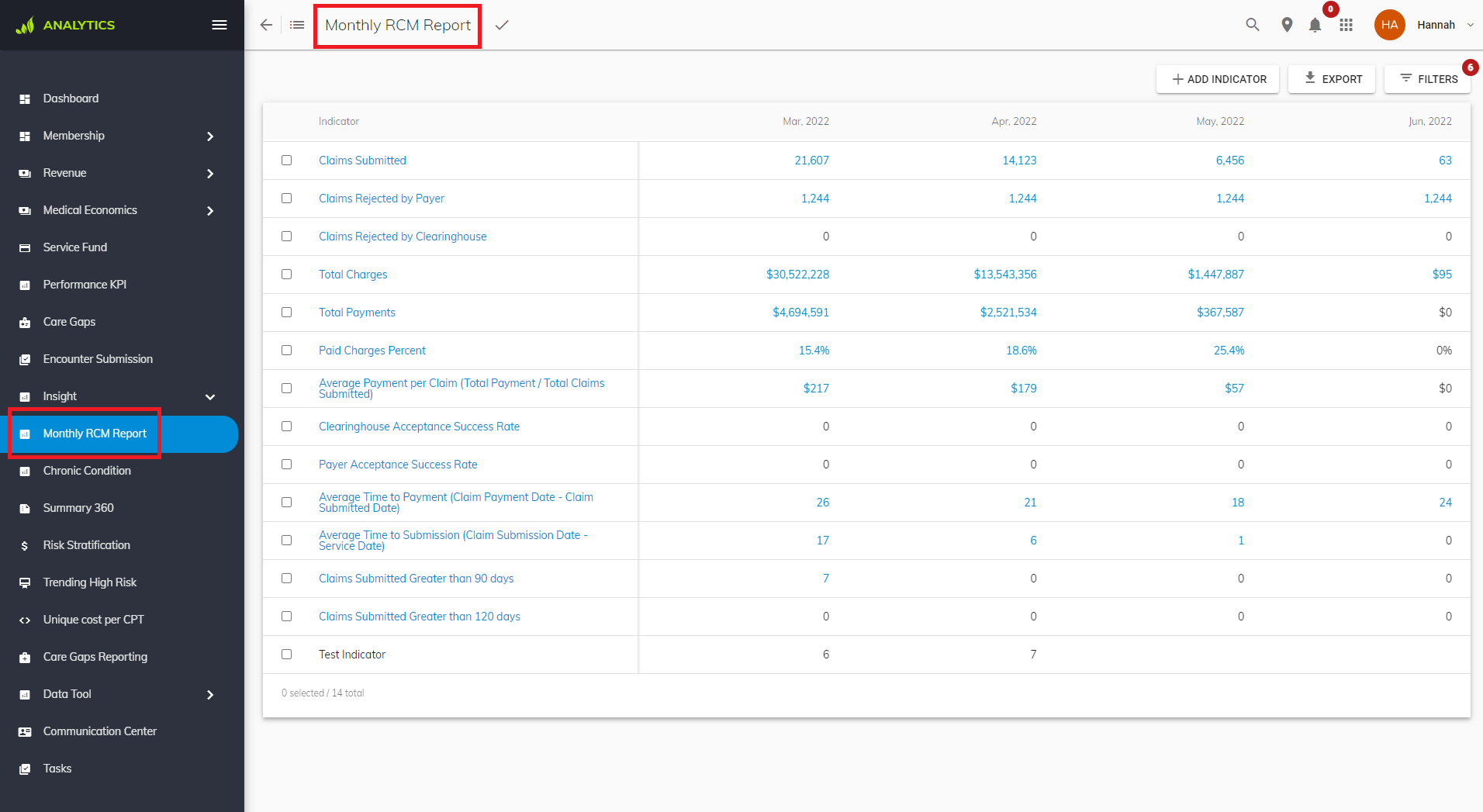Click the Indicator column header
This screenshot has width=1483, height=812.
tap(339, 122)
